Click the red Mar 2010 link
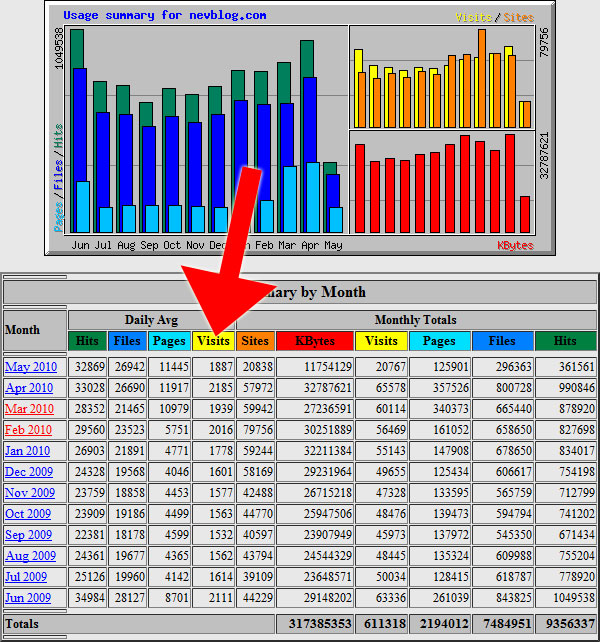Viewport: 600px width, 642px height. coord(30,409)
